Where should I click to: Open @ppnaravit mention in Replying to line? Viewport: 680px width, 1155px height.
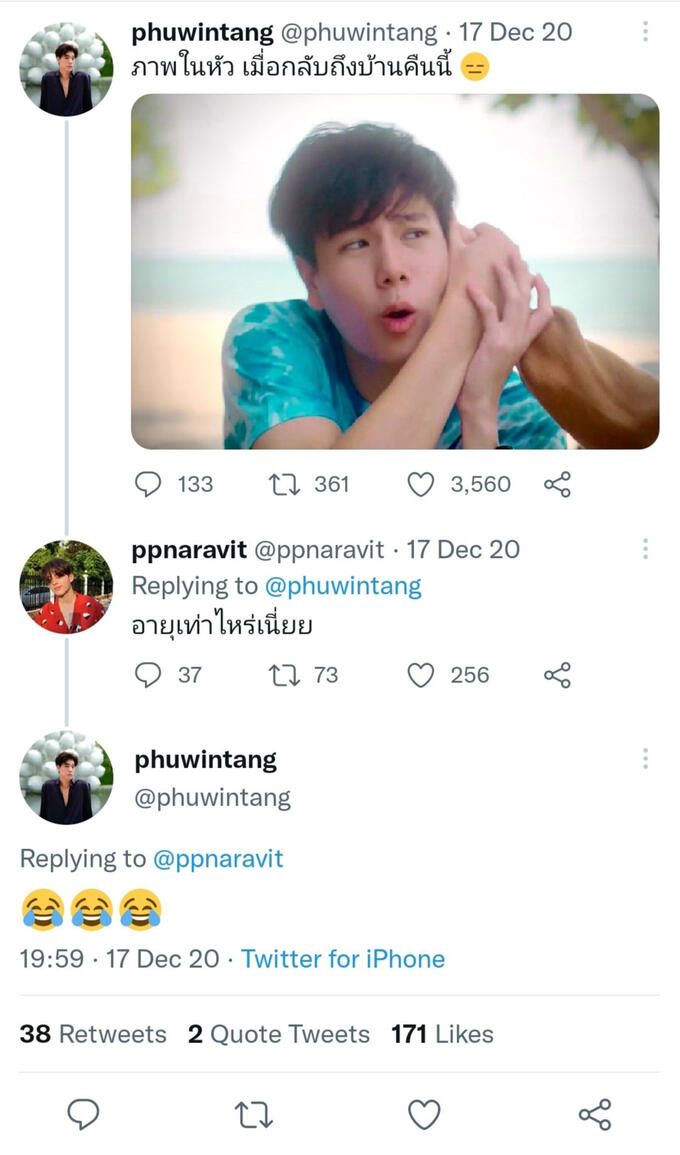(x=218, y=858)
